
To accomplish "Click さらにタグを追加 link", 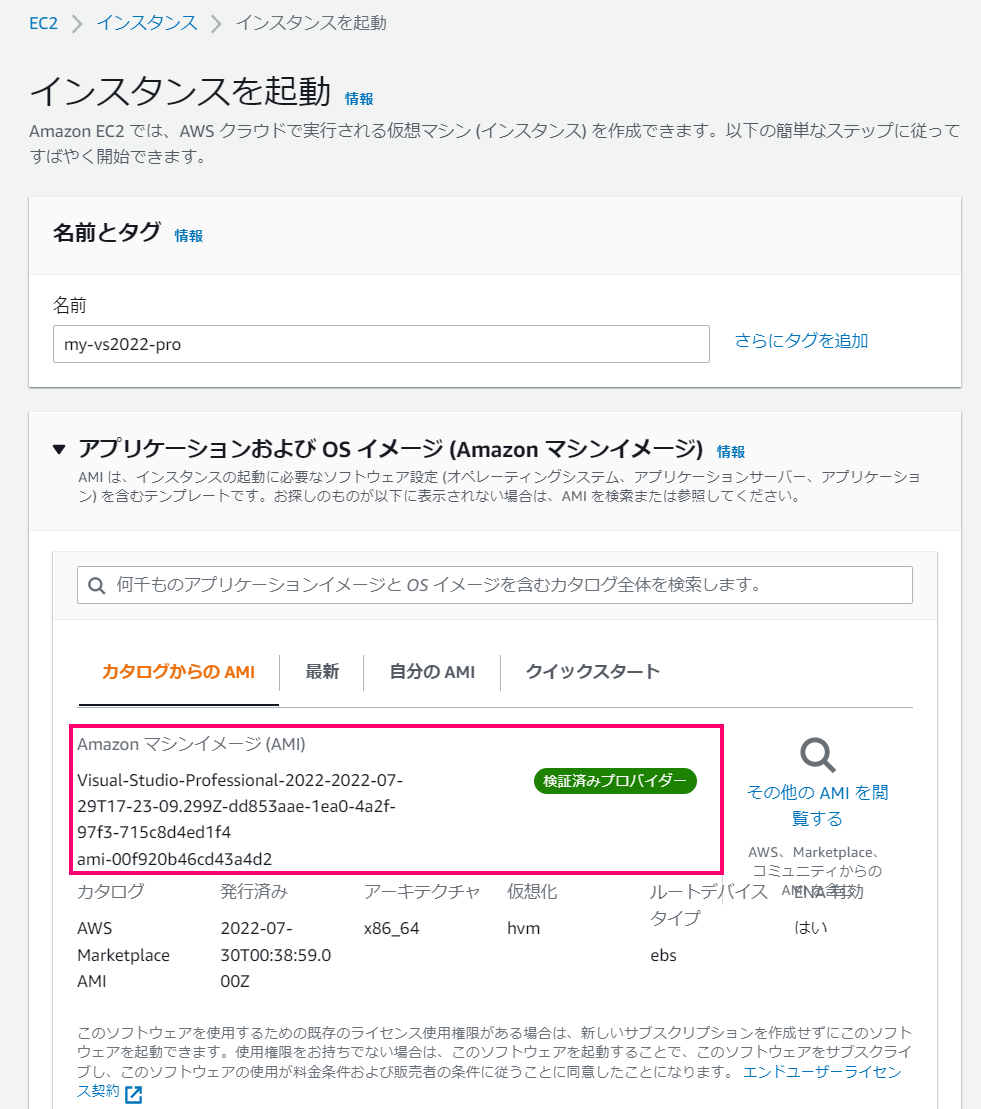I will (x=801, y=341).
